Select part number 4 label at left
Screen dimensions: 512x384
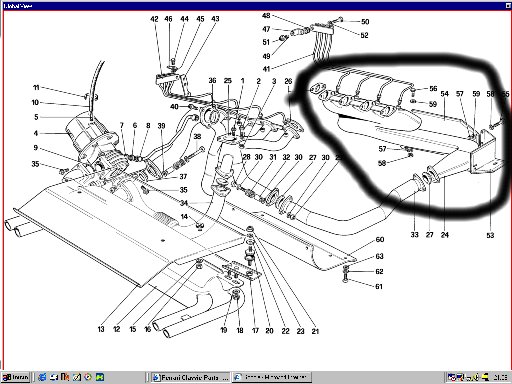coord(36,133)
